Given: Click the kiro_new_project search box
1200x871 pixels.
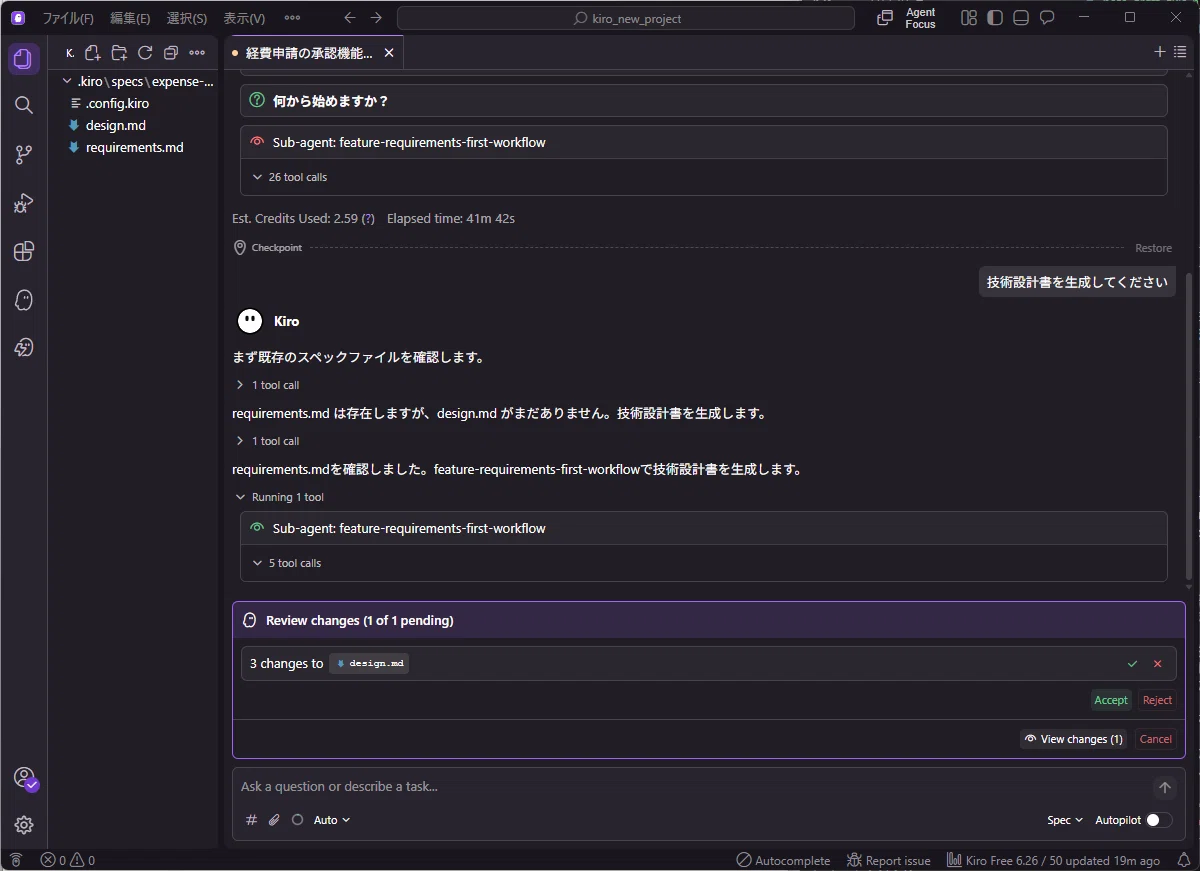Looking at the screenshot, I should tap(626, 18).
